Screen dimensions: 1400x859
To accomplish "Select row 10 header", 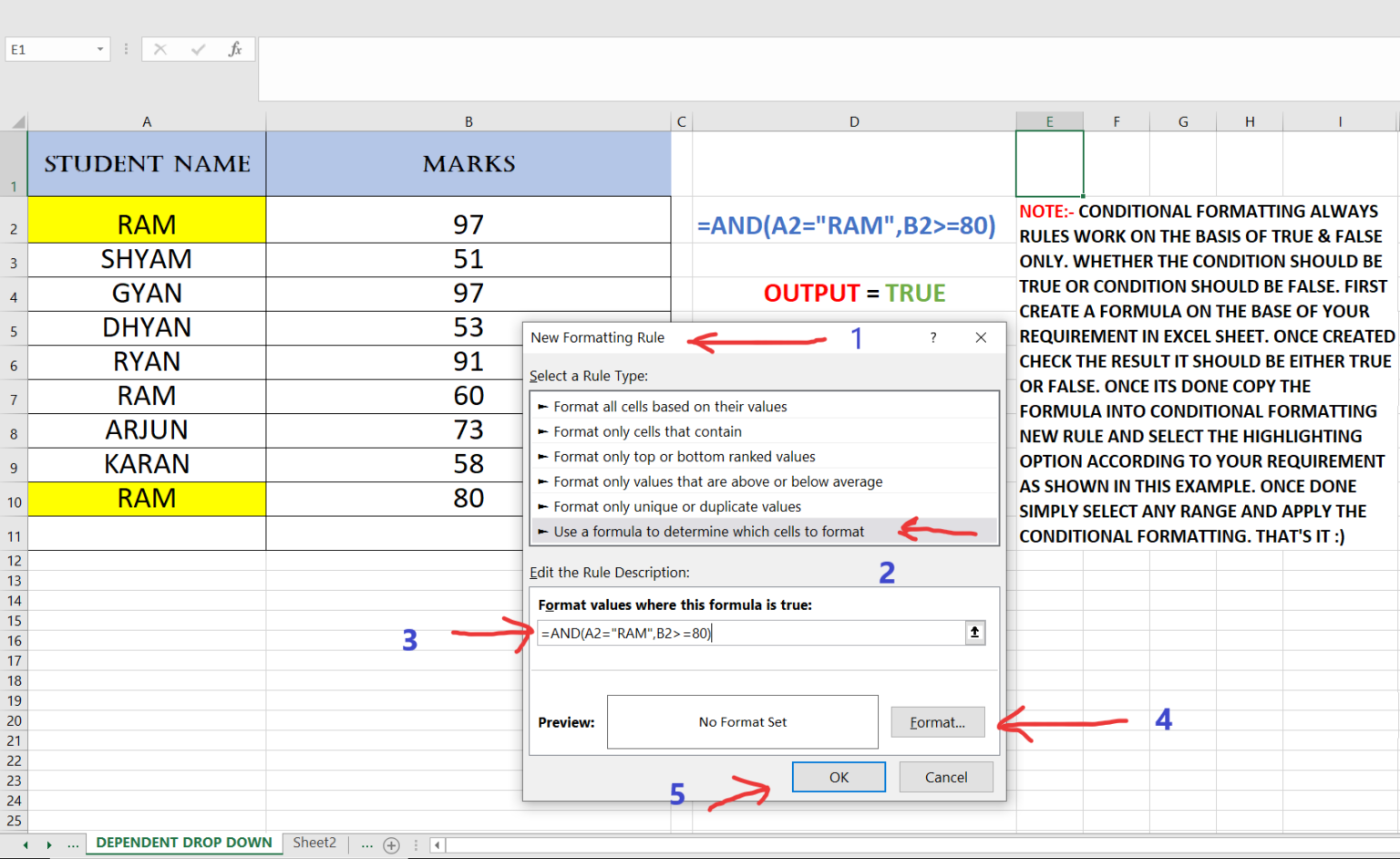I will 14,499.
